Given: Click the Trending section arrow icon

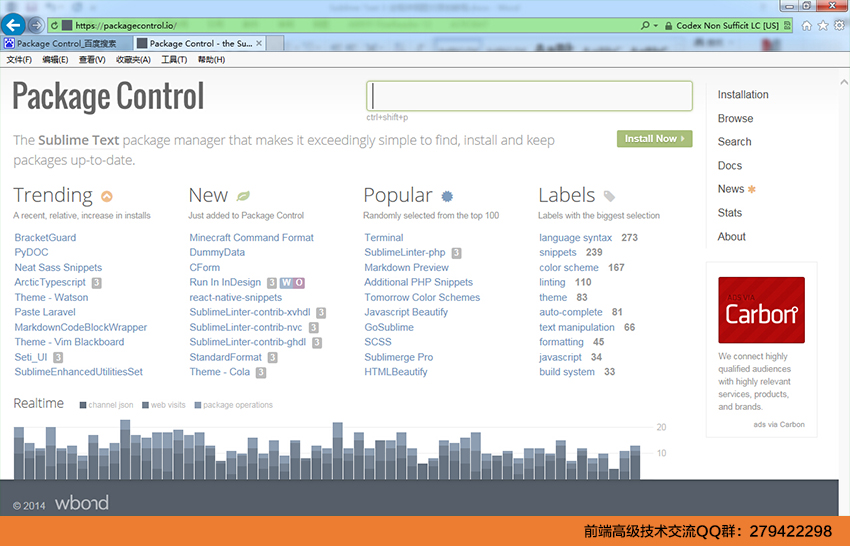Looking at the screenshot, I should pyautogui.click(x=107, y=197).
